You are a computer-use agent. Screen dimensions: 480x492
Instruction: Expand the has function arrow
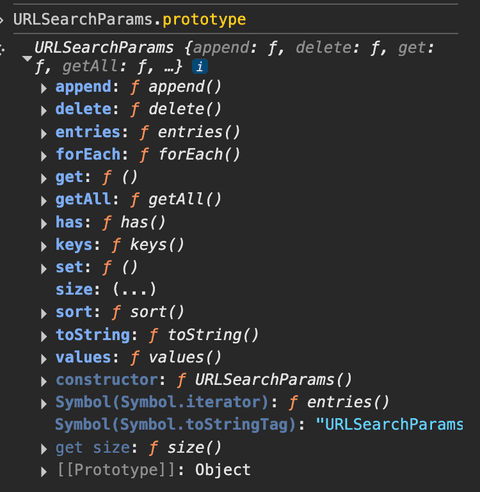44,224
